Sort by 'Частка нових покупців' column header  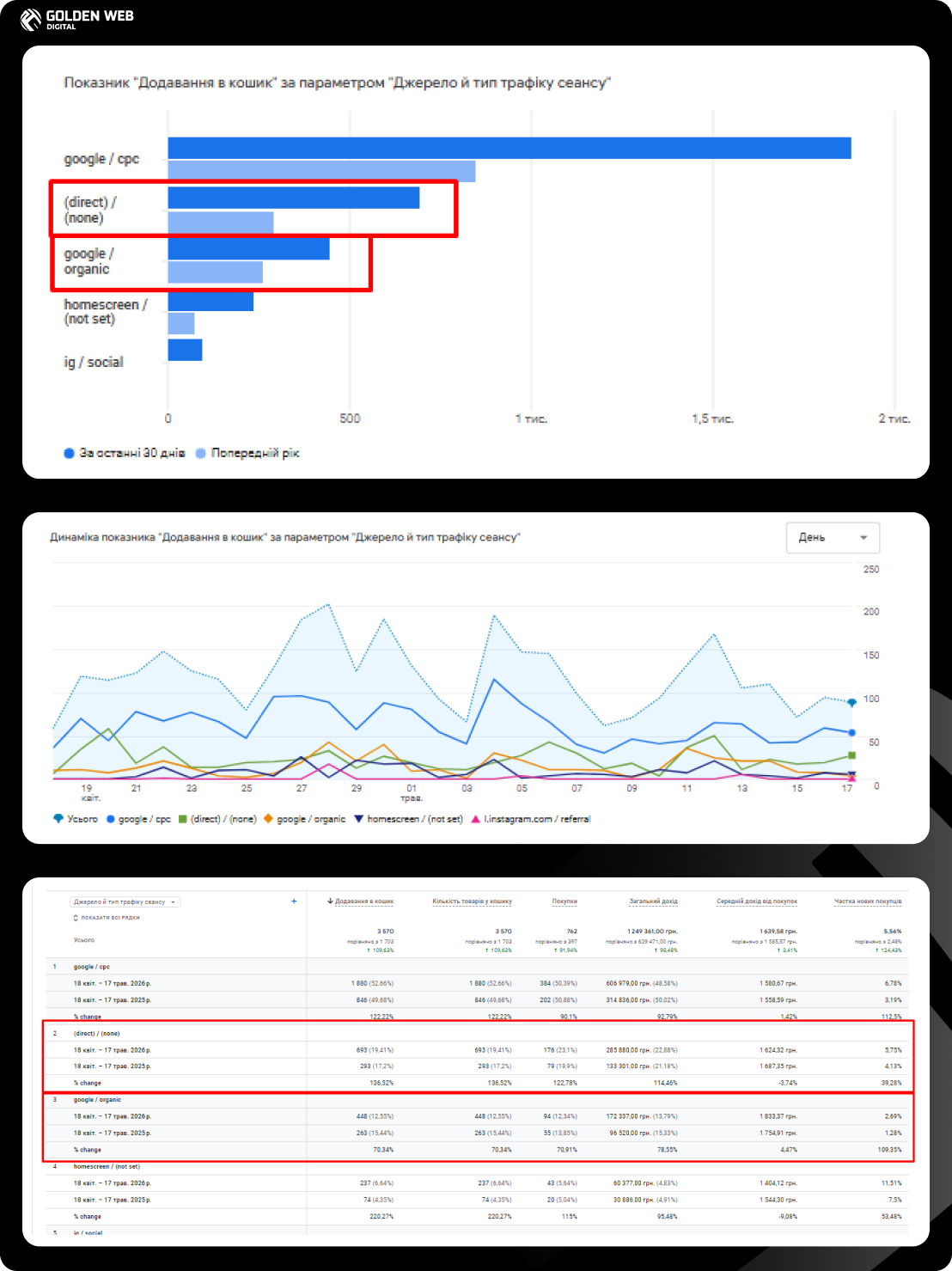[x=868, y=901]
